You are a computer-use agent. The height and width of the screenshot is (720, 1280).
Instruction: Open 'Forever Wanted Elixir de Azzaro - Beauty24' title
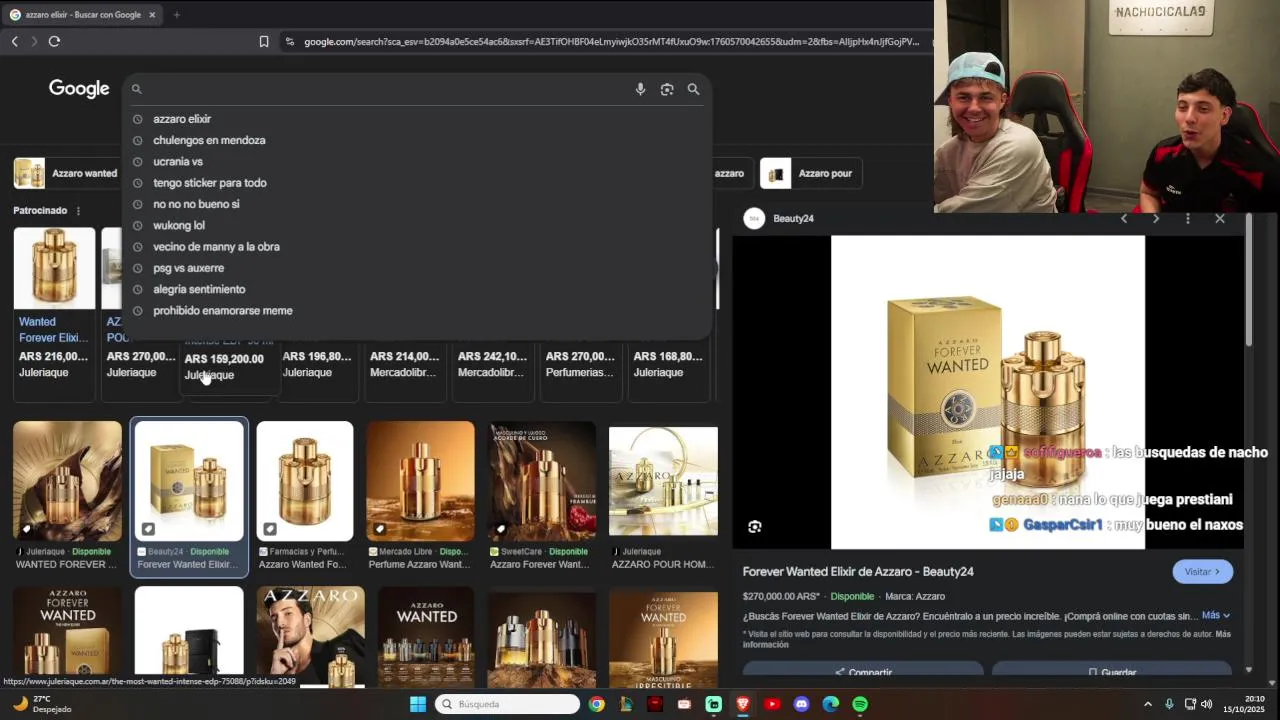click(858, 572)
